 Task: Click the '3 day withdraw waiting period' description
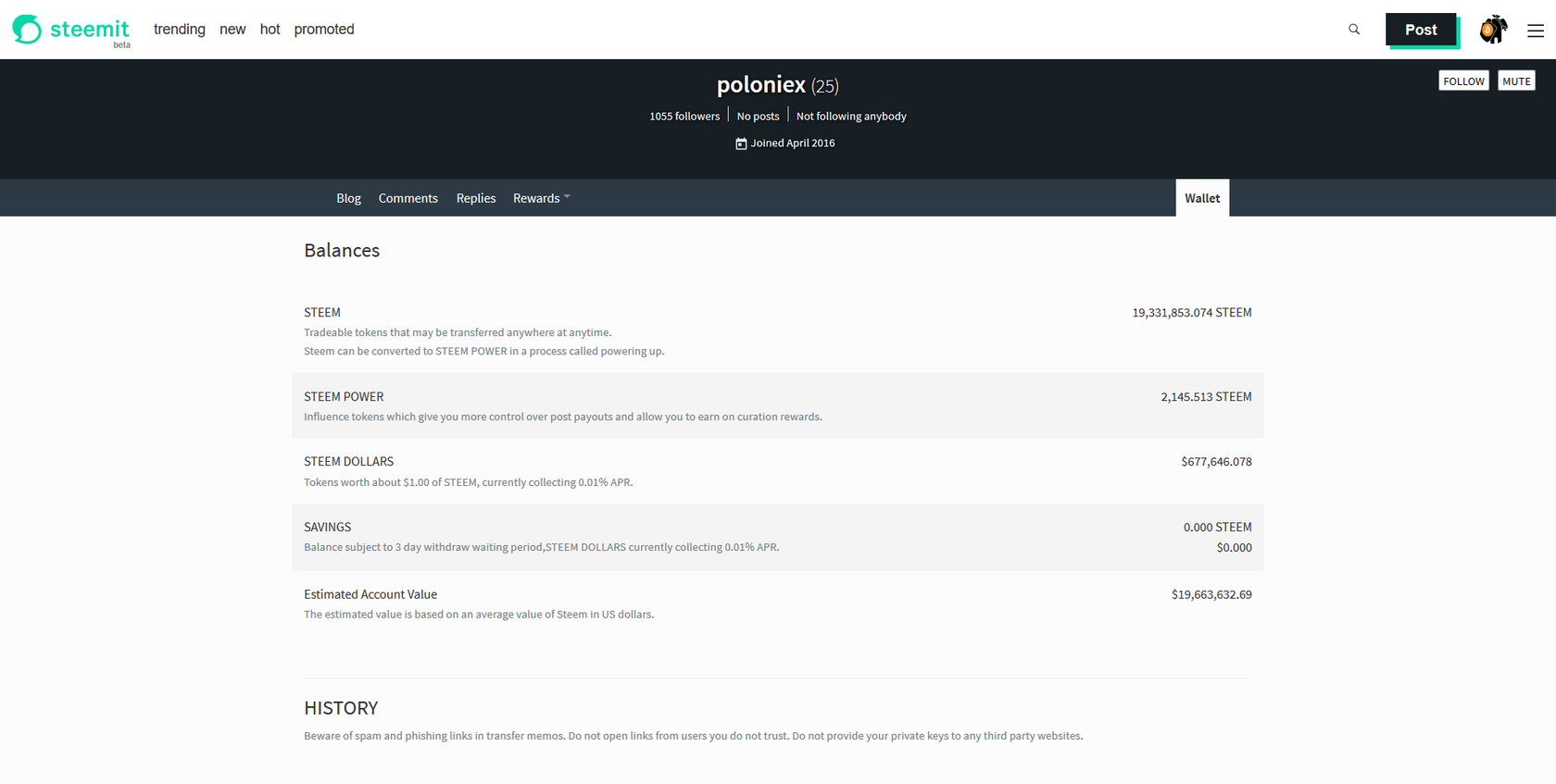click(542, 548)
